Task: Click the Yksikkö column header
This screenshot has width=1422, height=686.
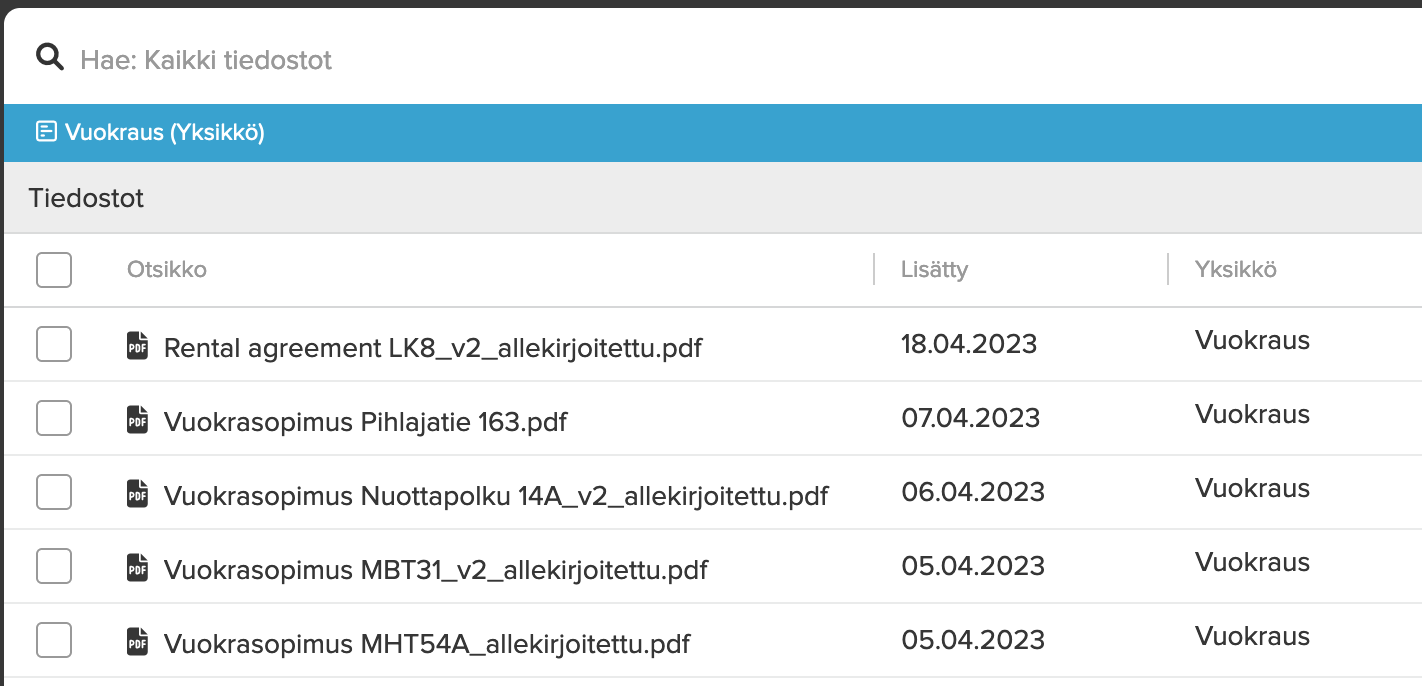Action: pyautogui.click(x=1235, y=270)
